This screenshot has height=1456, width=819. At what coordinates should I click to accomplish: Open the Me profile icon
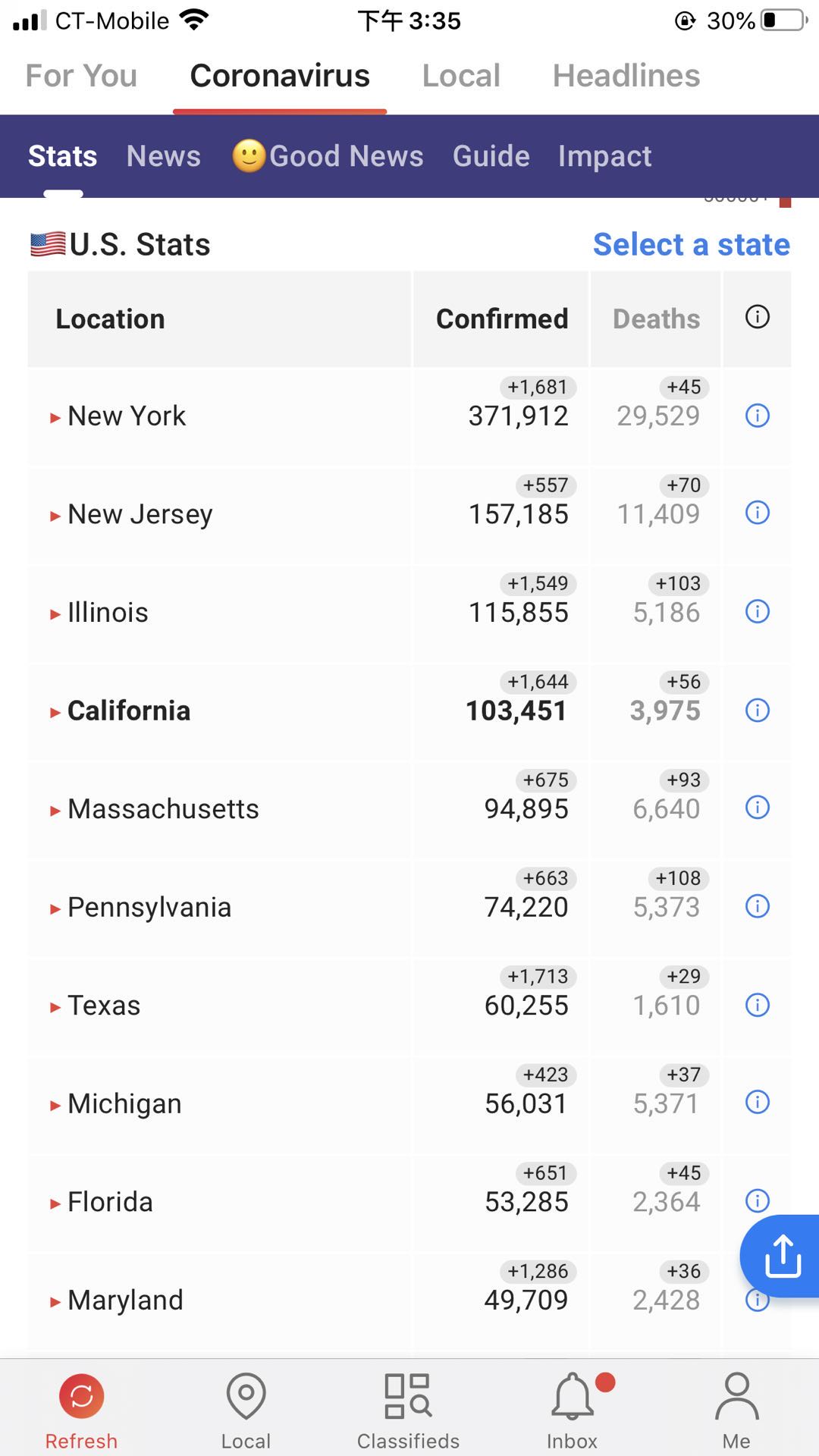tap(736, 1395)
